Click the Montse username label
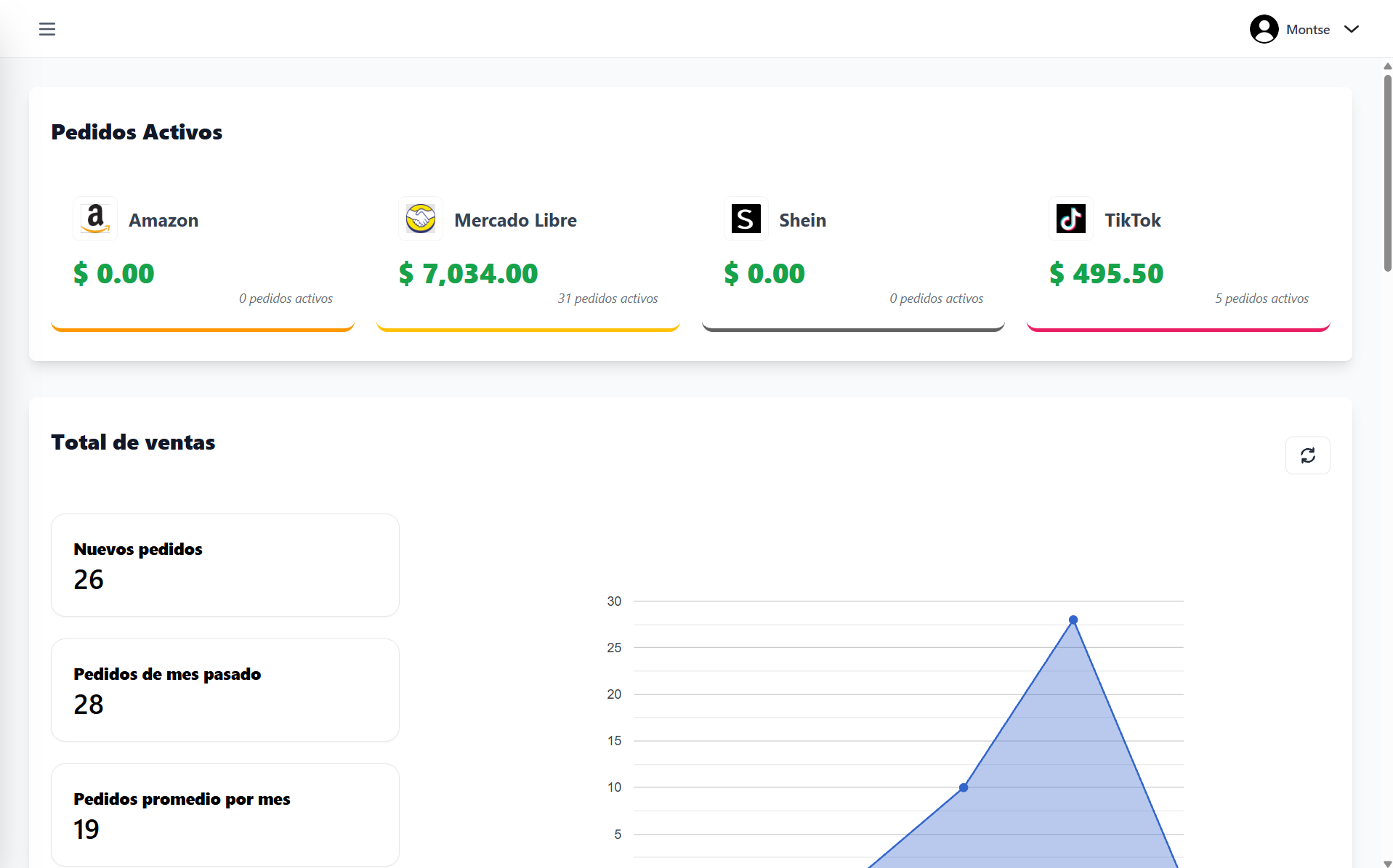 click(x=1308, y=30)
